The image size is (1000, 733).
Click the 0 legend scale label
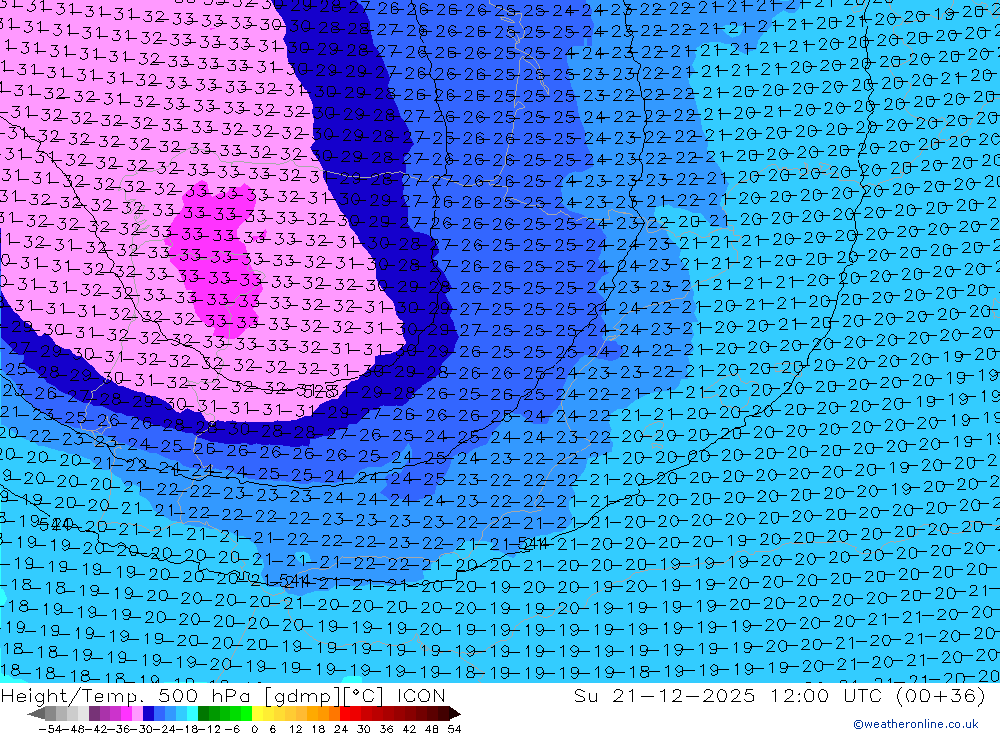(254, 729)
